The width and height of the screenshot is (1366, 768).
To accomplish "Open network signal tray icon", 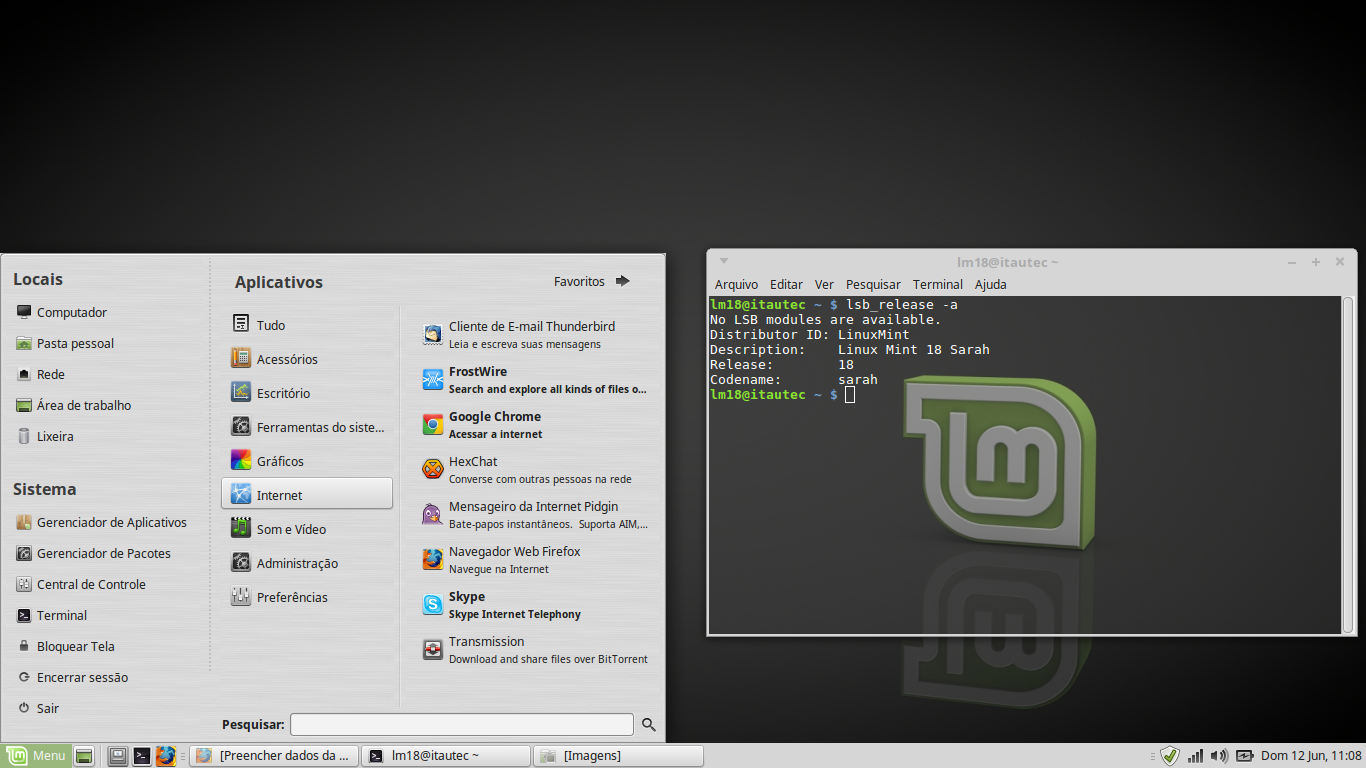I will (1195, 756).
